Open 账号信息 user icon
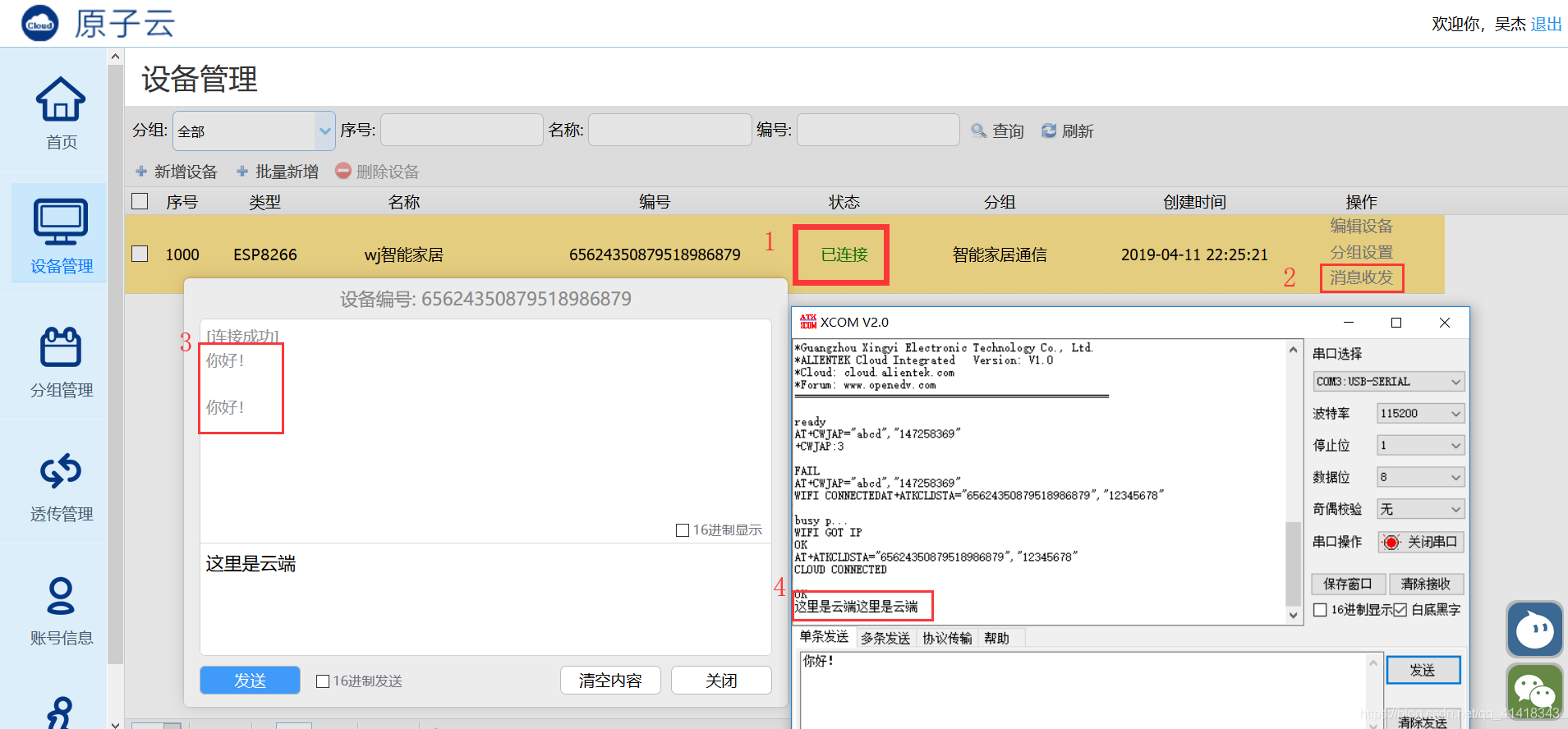Image resolution: width=1568 pixels, height=729 pixels. [61, 596]
